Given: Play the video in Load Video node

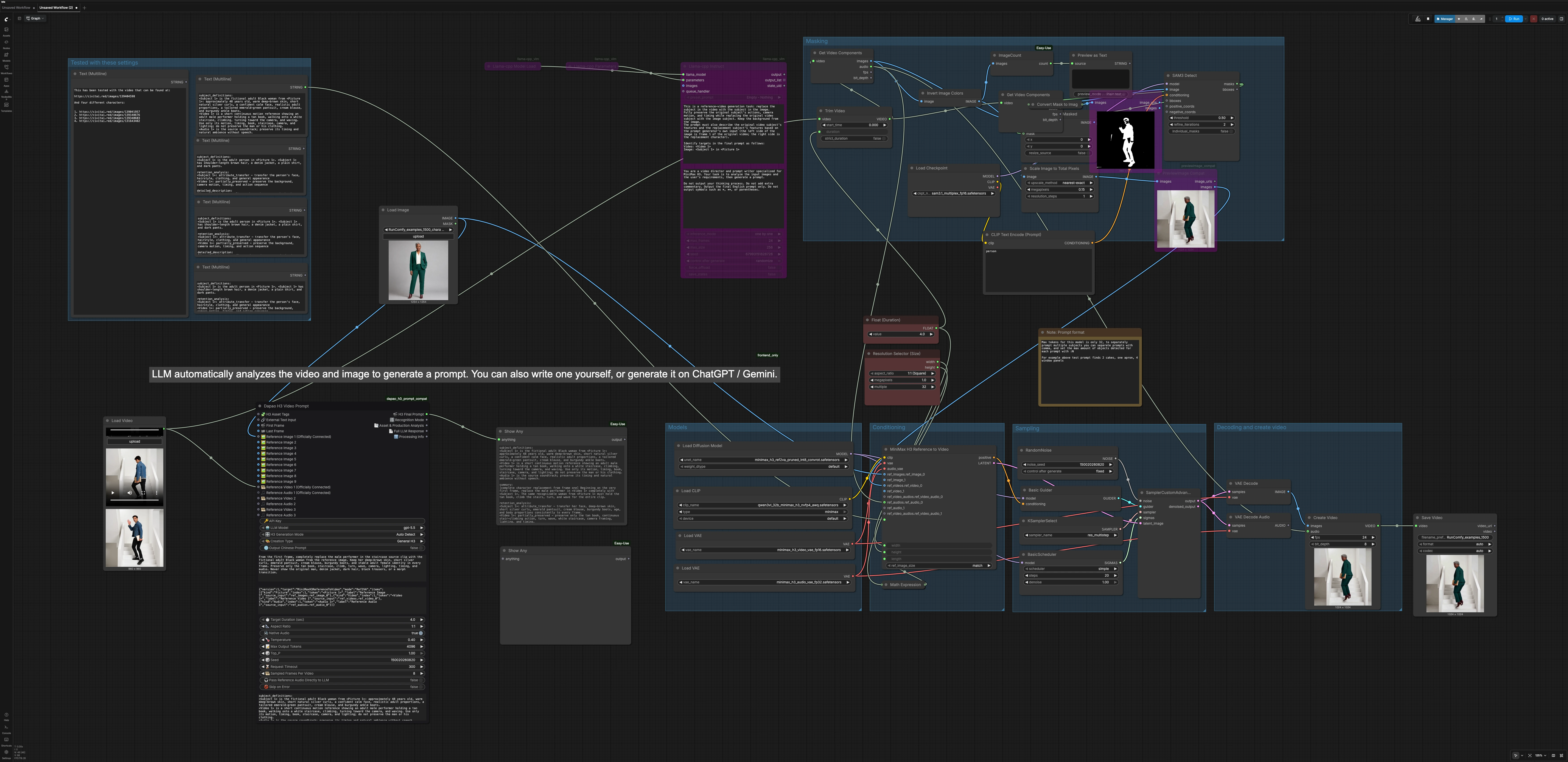Looking at the screenshot, I should [x=113, y=493].
